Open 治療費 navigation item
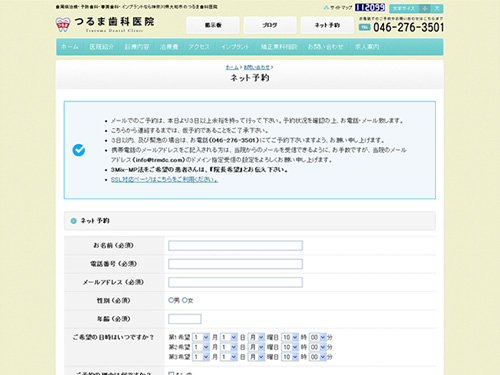This screenshot has width=500, height=375. 169,47
